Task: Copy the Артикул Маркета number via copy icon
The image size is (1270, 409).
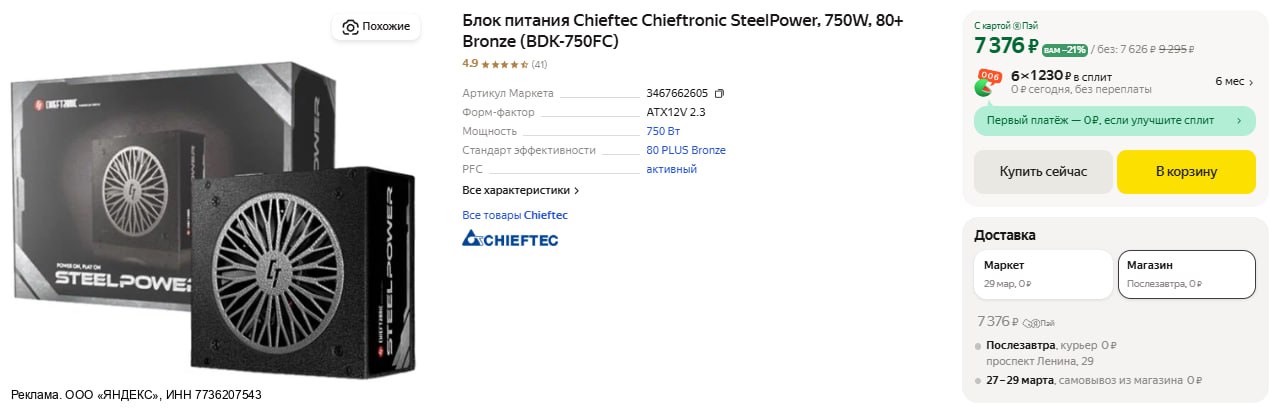Action: [x=719, y=93]
